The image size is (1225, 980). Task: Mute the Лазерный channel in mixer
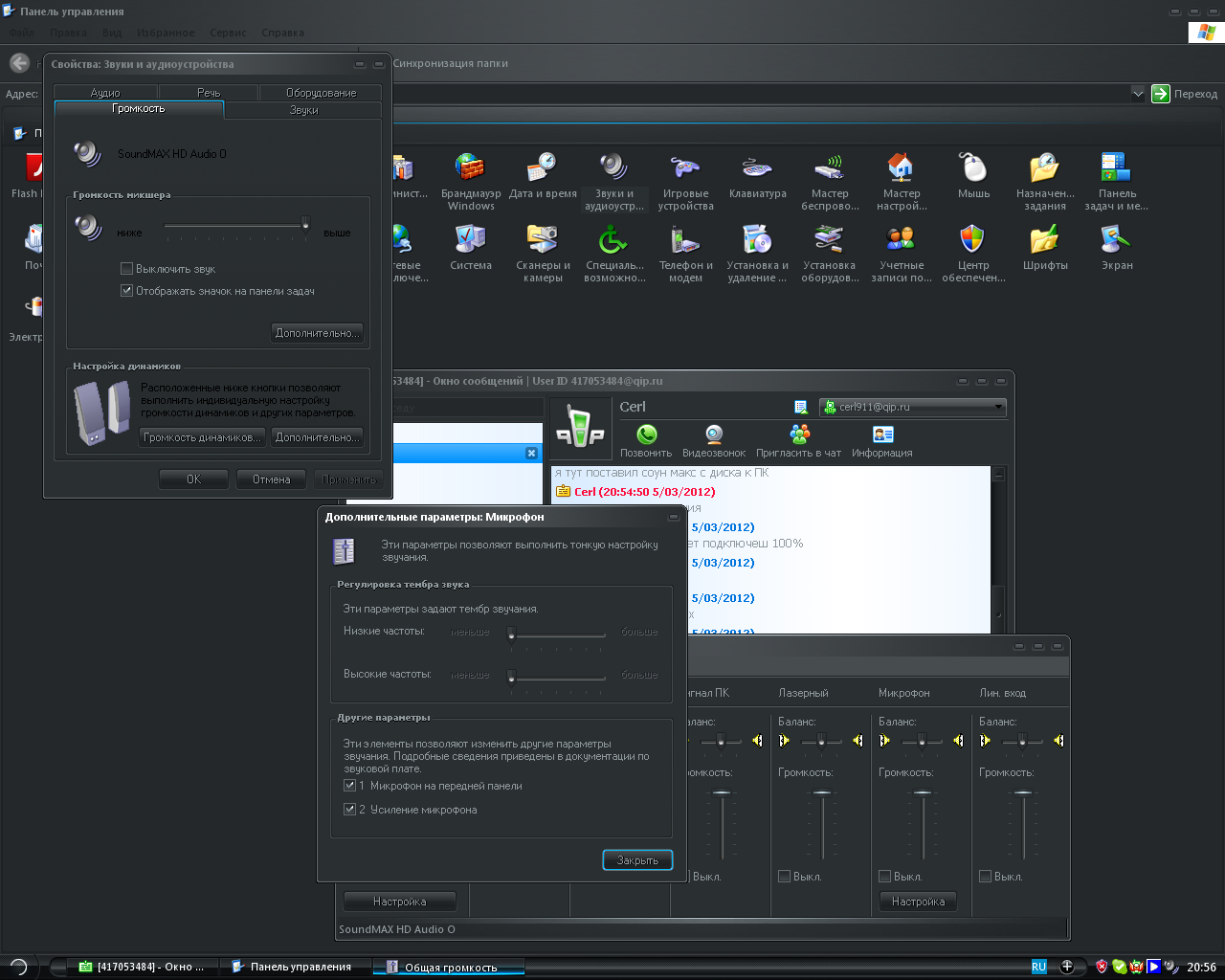pos(784,877)
